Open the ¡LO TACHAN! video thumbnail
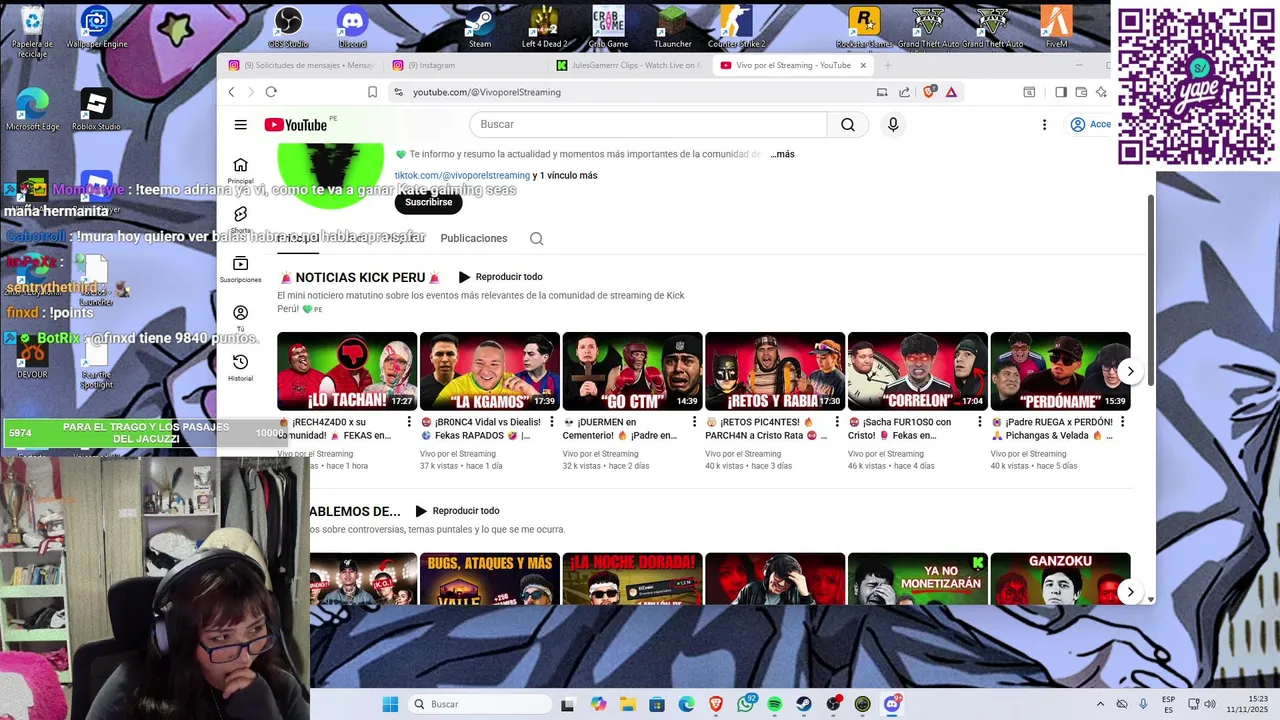Image resolution: width=1280 pixels, height=720 pixels. point(347,371)
